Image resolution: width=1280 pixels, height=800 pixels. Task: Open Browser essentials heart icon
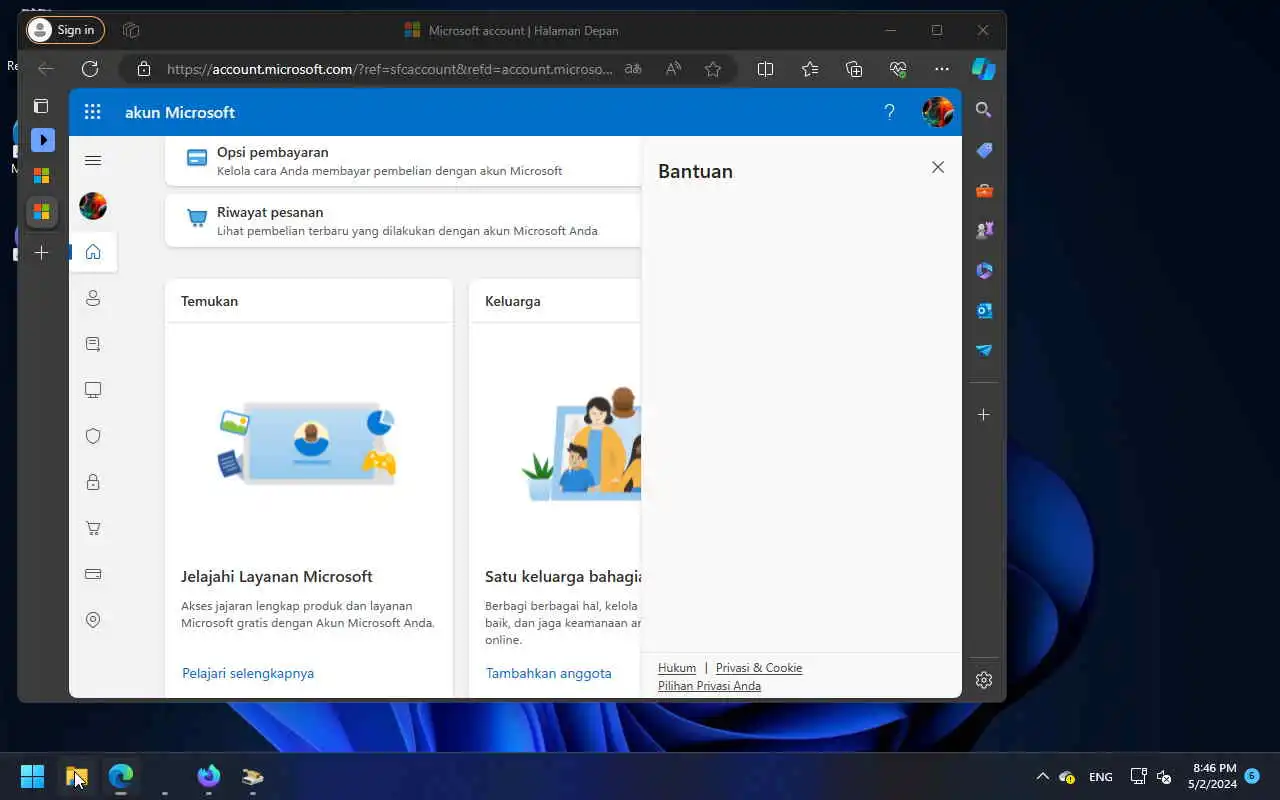(898, 69)
